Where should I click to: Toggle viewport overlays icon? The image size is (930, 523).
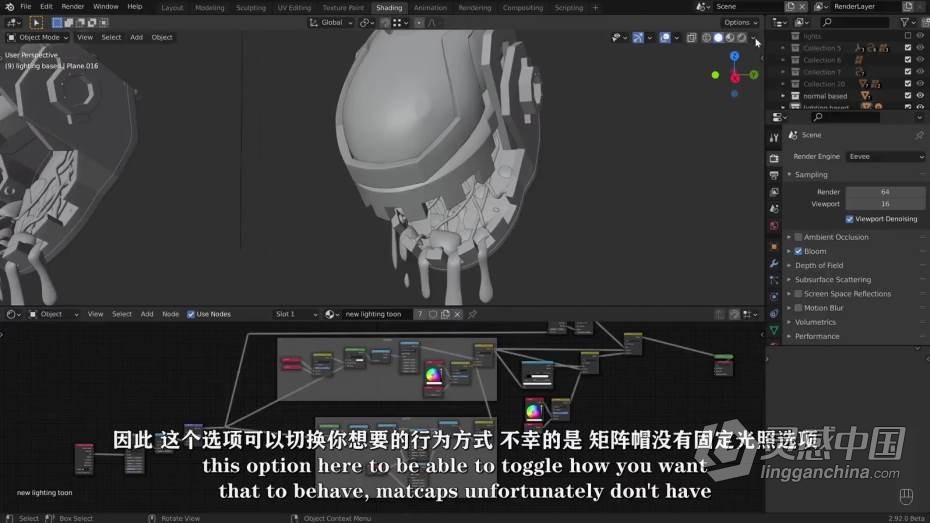tap(665, 37)
